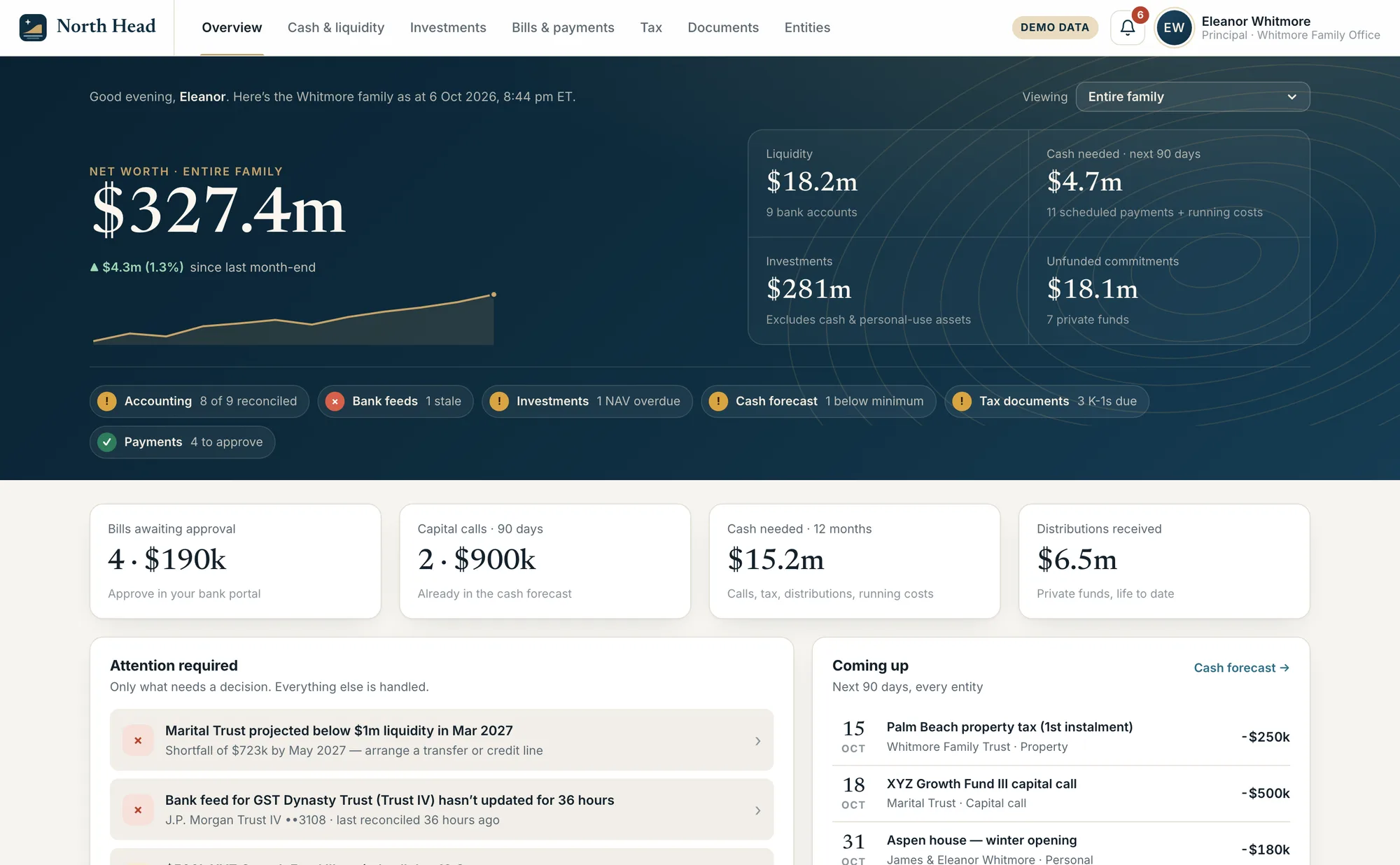Expand the GST Dynasty bank feed alert chevron
Screen dimensions: 1400x865
(x=757, y=810)
